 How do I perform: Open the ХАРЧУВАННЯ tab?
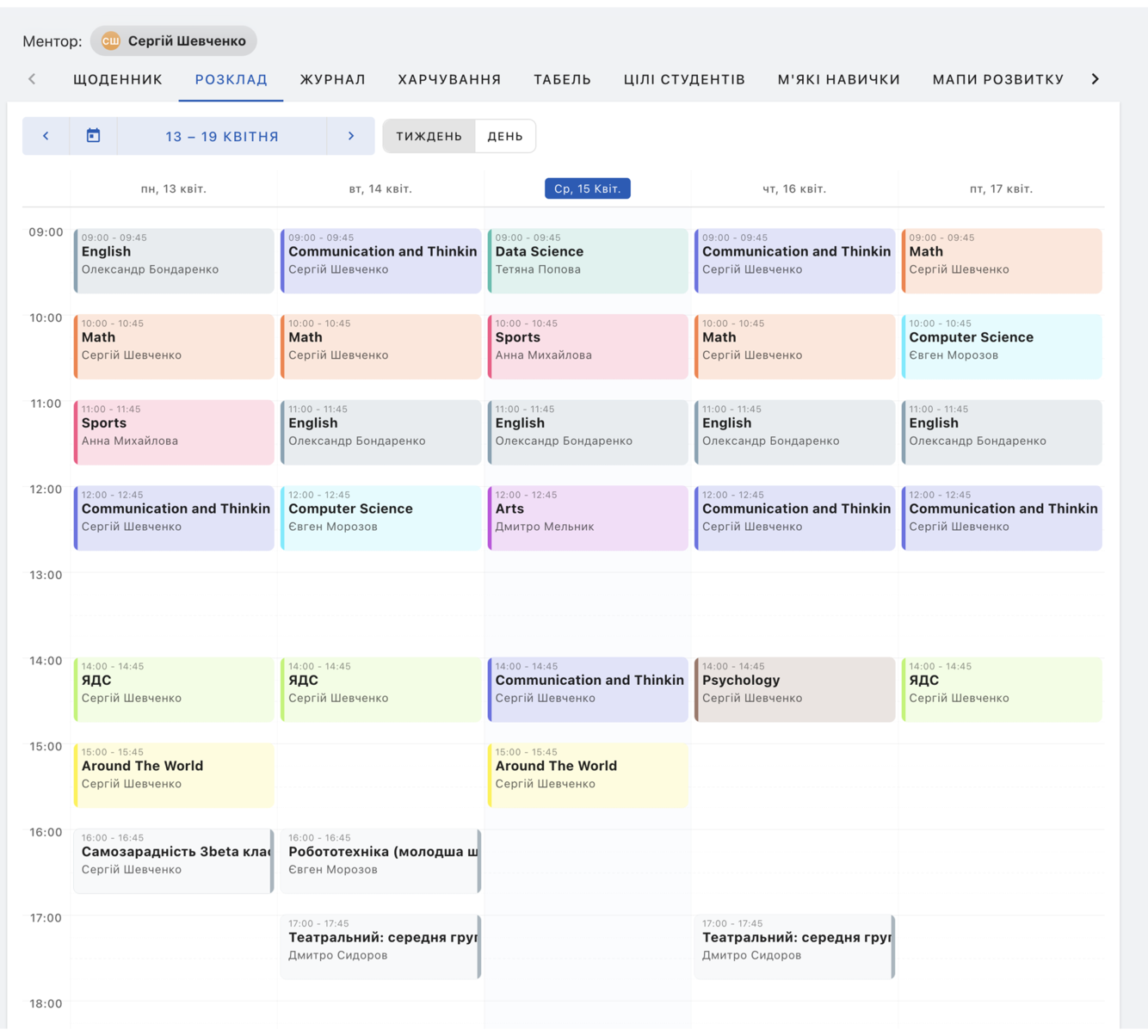point(449,79)
